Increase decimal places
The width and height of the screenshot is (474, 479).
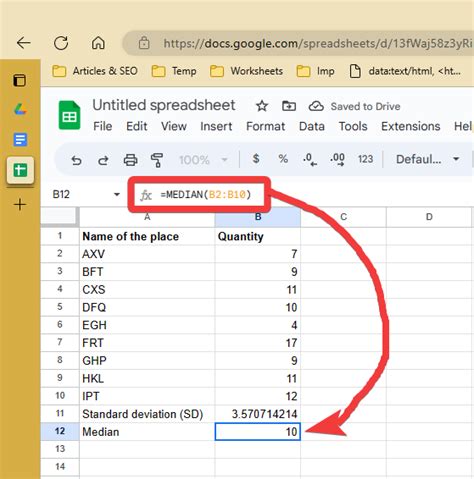click(337, 160)
